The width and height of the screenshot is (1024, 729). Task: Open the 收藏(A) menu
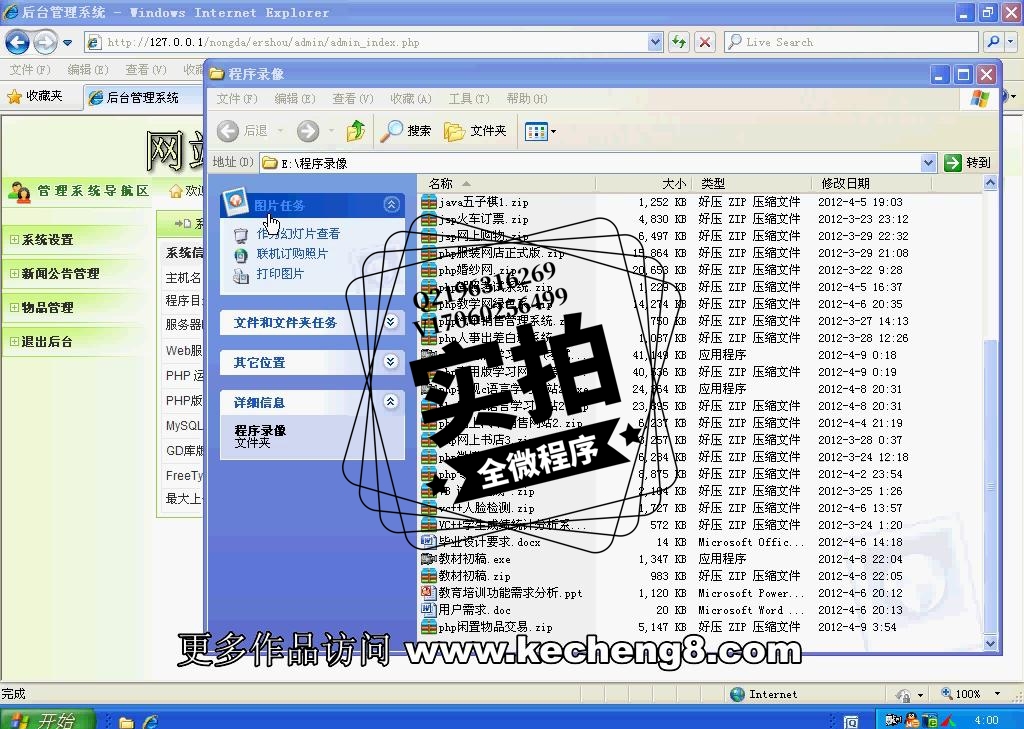(411, 99)
